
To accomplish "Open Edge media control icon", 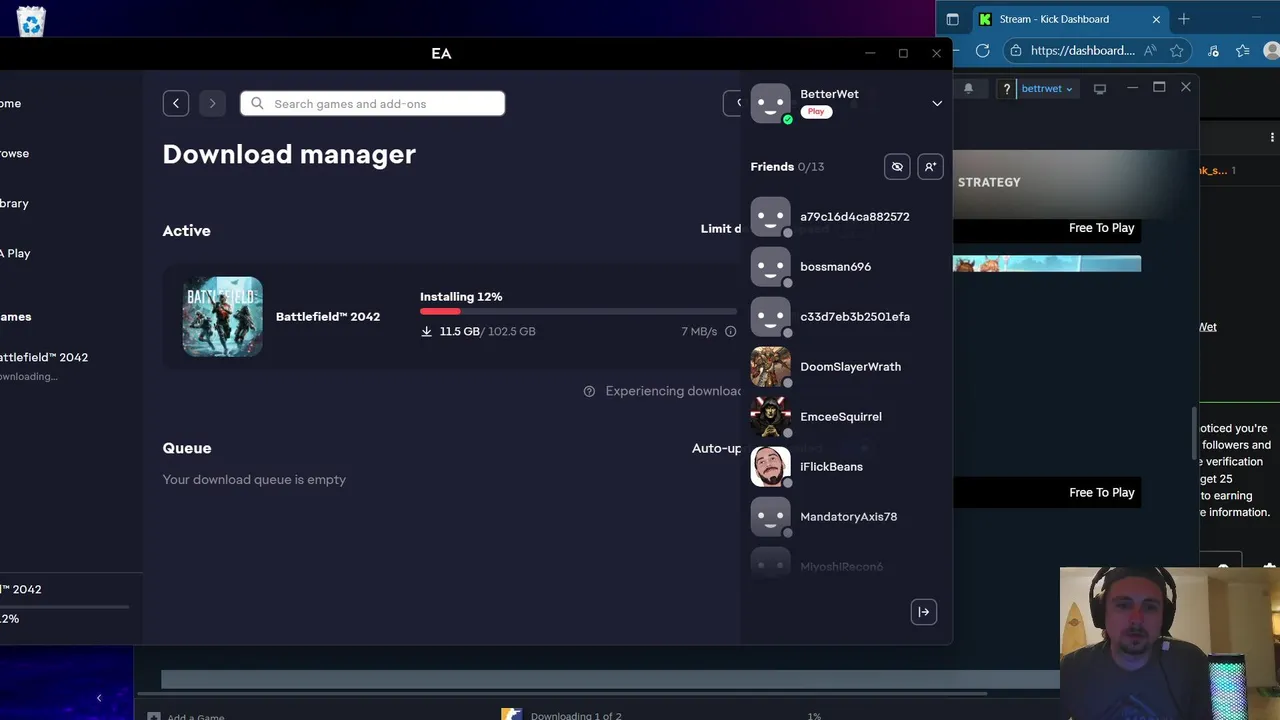I will click(x=1213, y=50).
